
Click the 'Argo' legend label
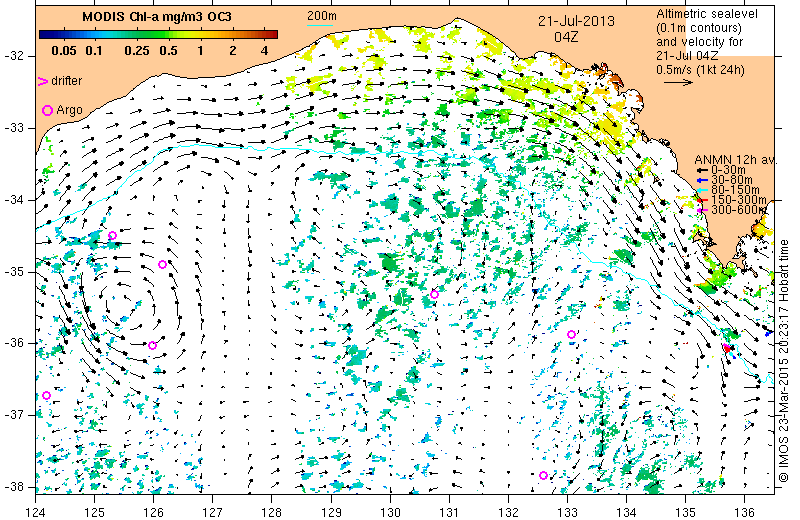click(x=69, y=110)
